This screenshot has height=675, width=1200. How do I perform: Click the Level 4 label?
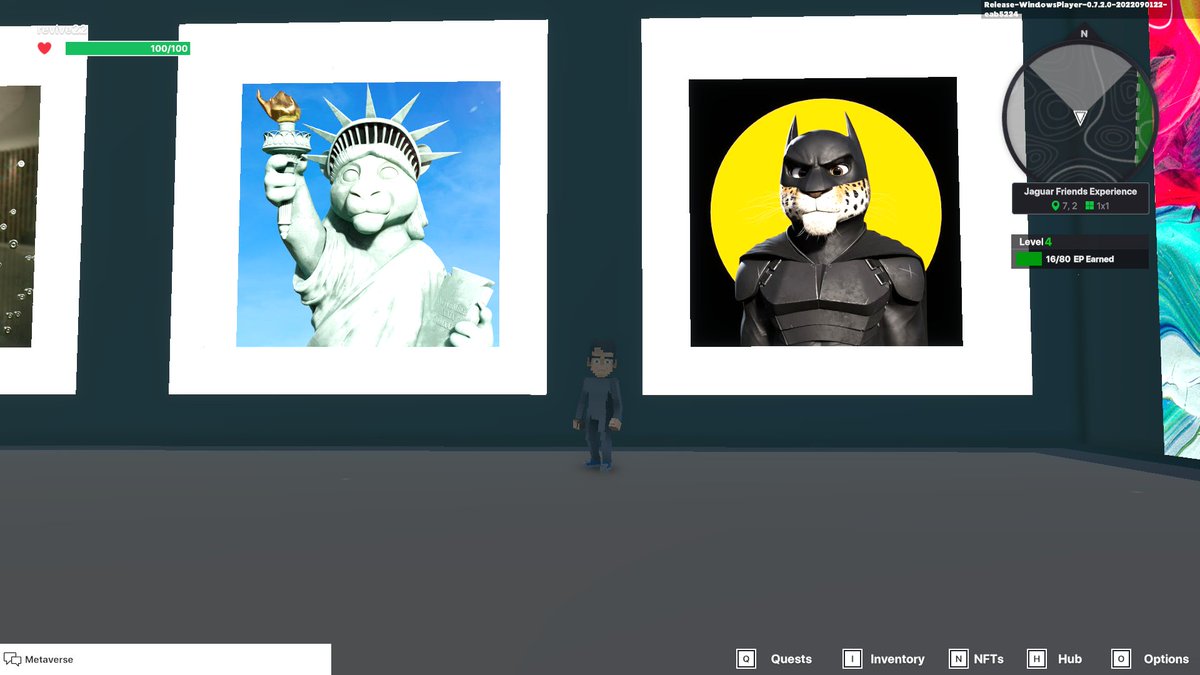coord(1034,242)
